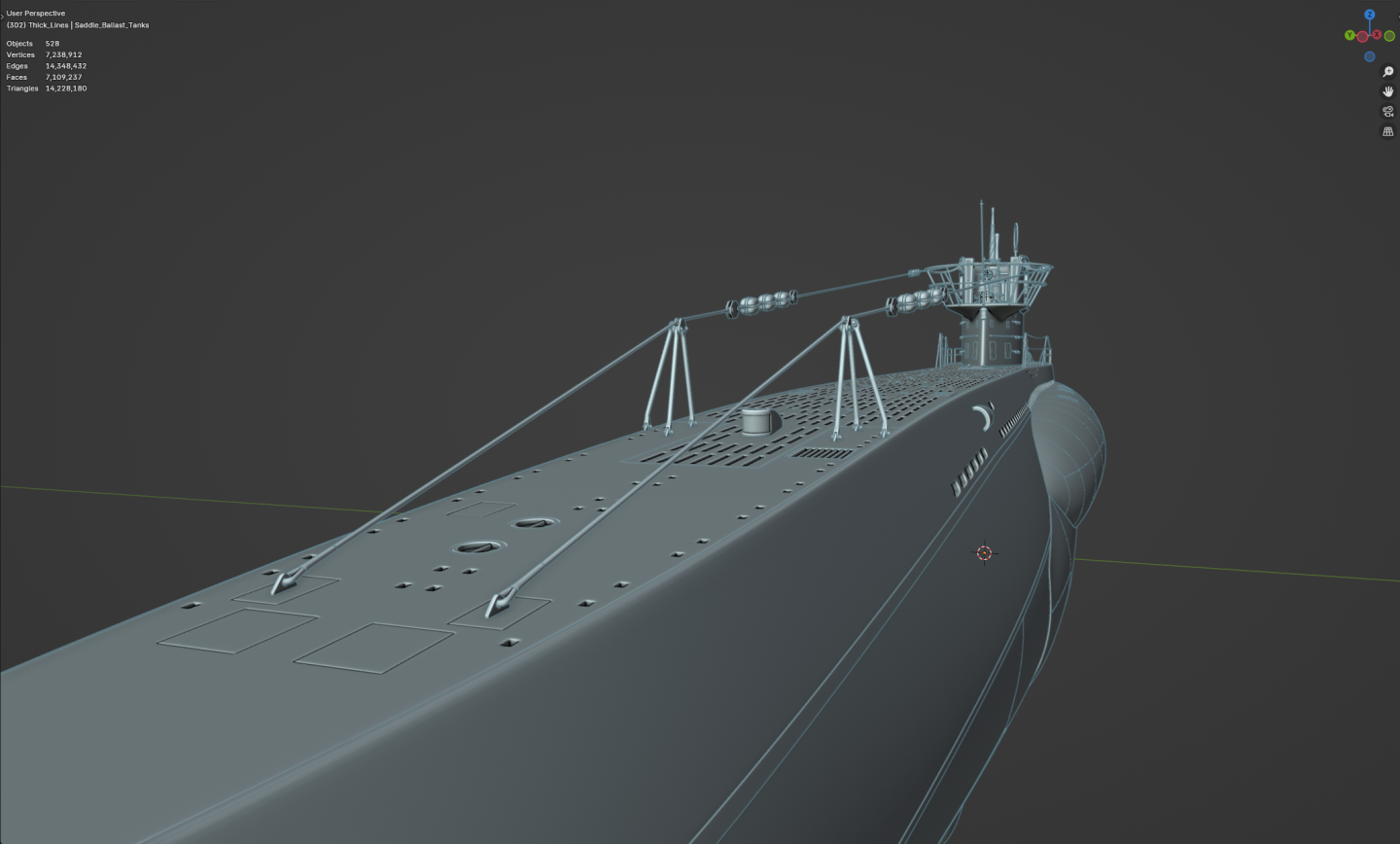Click the red X axis gizmo ball

[1377, 34]
